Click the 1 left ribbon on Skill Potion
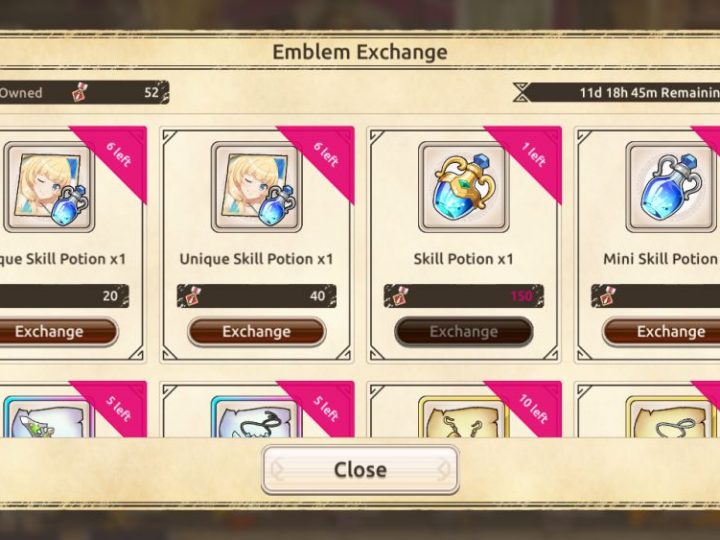The width and height of the screenshot is (720, 540). 533,155
